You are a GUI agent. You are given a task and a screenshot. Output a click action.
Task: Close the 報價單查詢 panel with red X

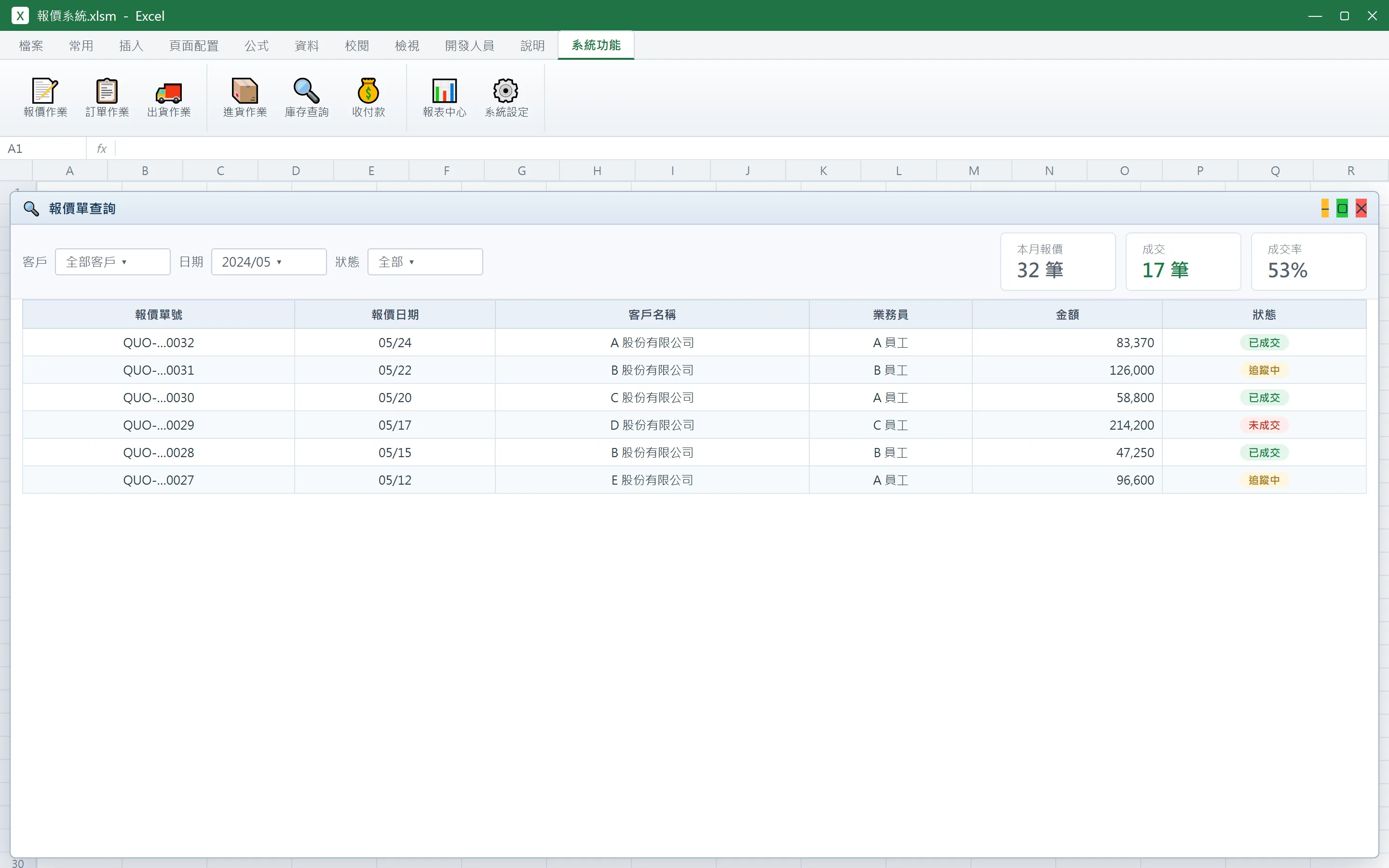click(x=1361, y=208)
